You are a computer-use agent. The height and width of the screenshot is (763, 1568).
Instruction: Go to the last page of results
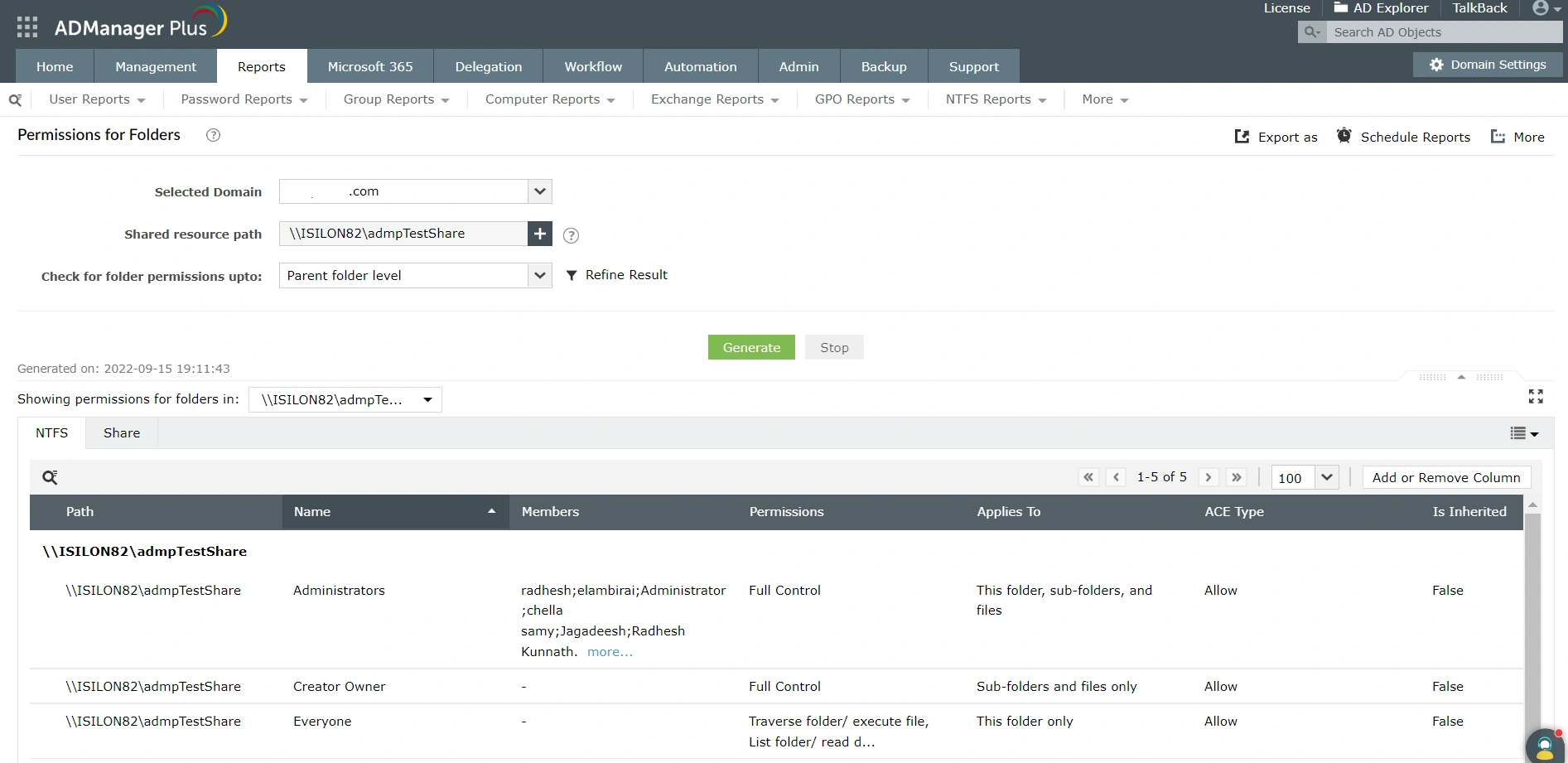pyautogui.click(x=1237, y=477)
